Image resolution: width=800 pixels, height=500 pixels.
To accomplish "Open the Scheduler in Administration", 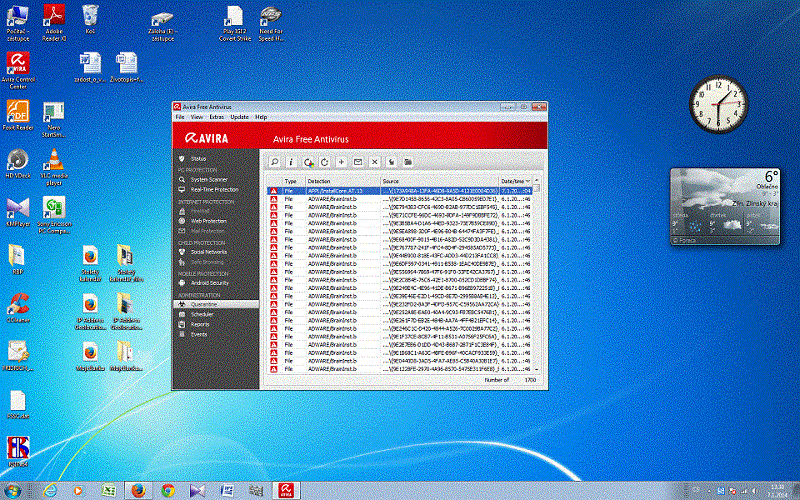I will [x=202, y=314].
